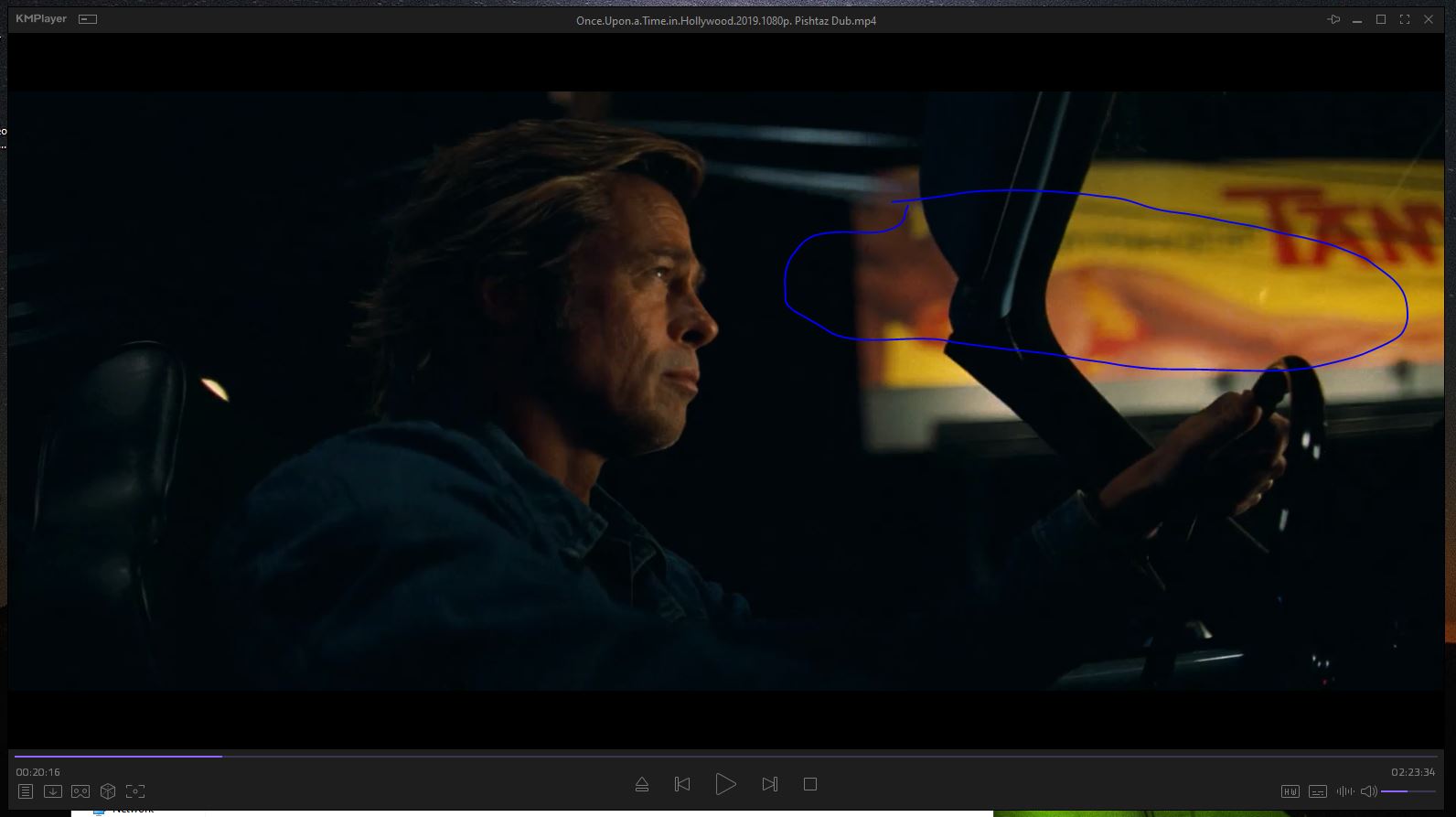Click the eject open-file icon

(x=642, y=784)
